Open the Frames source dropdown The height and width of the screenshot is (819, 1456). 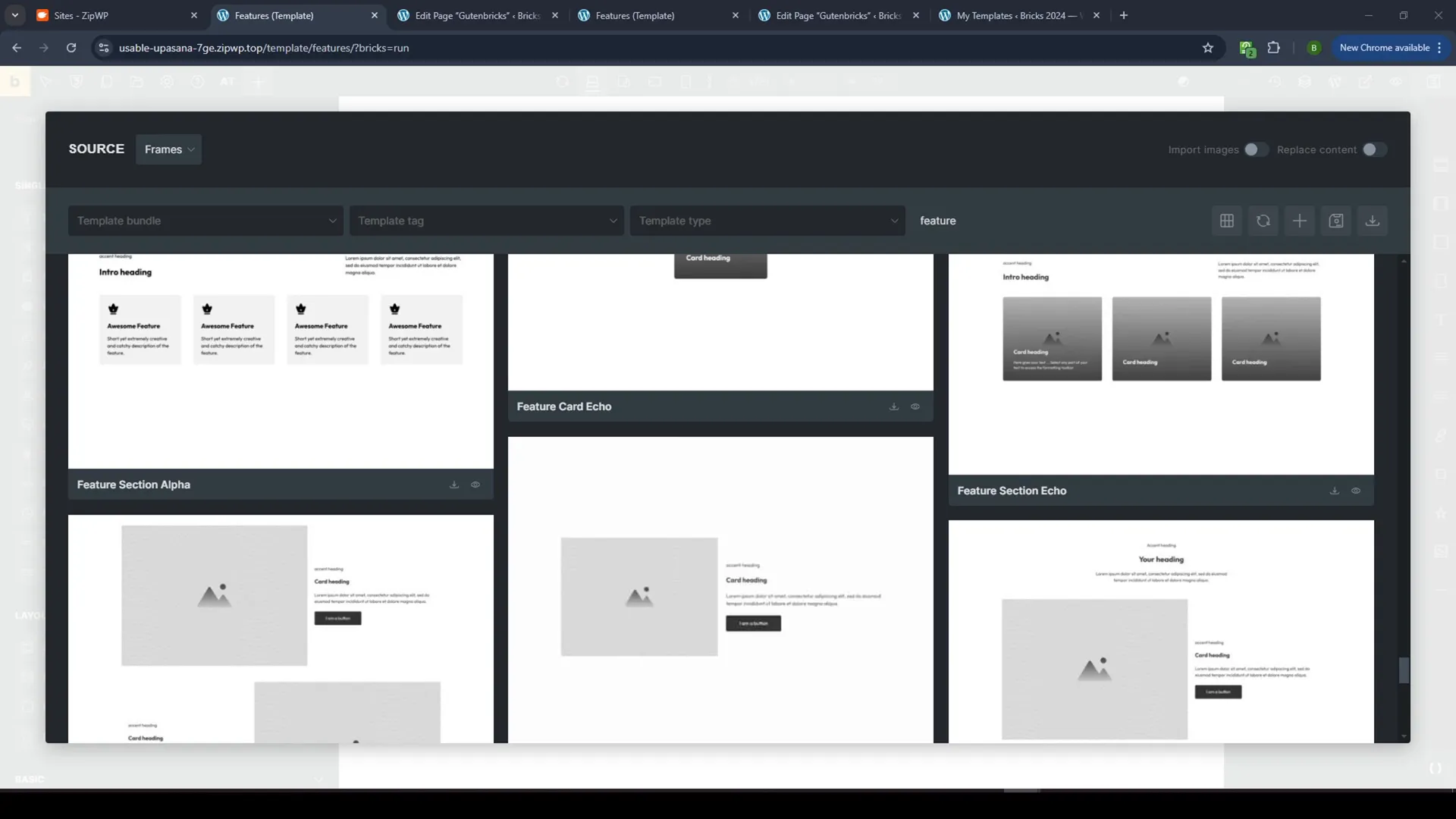click(169, 149)
